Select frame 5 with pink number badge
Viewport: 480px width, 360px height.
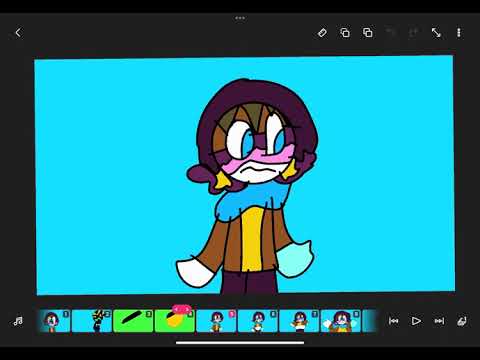(216, 321)
